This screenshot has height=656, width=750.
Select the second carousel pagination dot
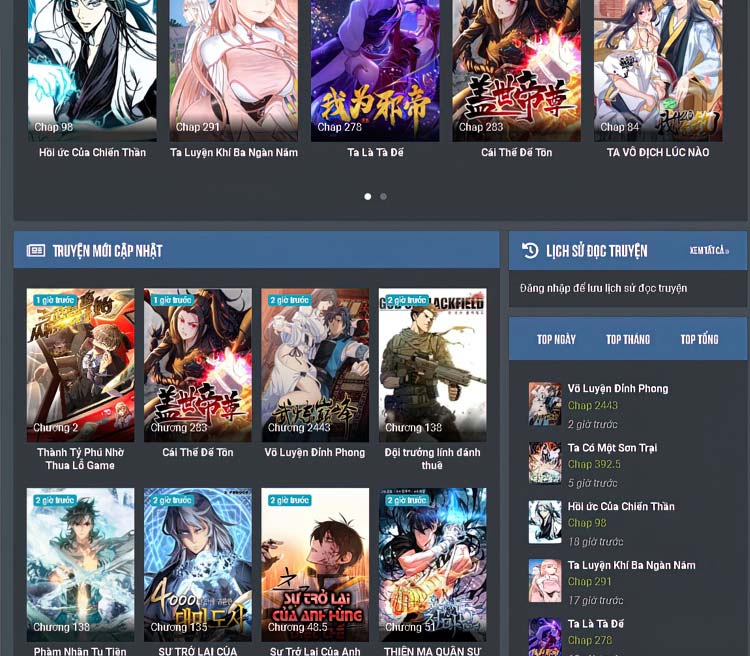point(383,196)
